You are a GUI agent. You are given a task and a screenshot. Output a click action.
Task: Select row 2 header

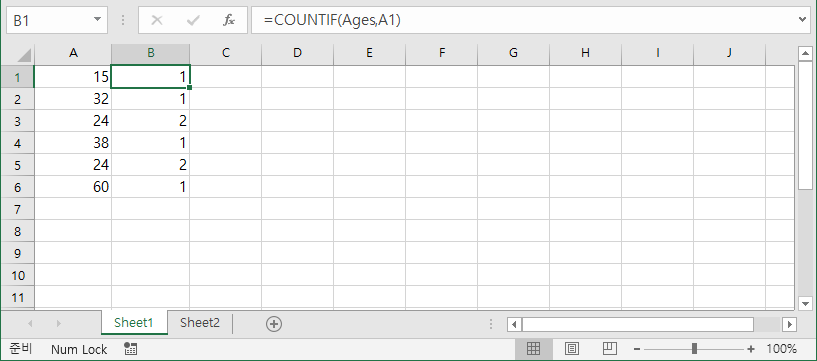[17, 99]
